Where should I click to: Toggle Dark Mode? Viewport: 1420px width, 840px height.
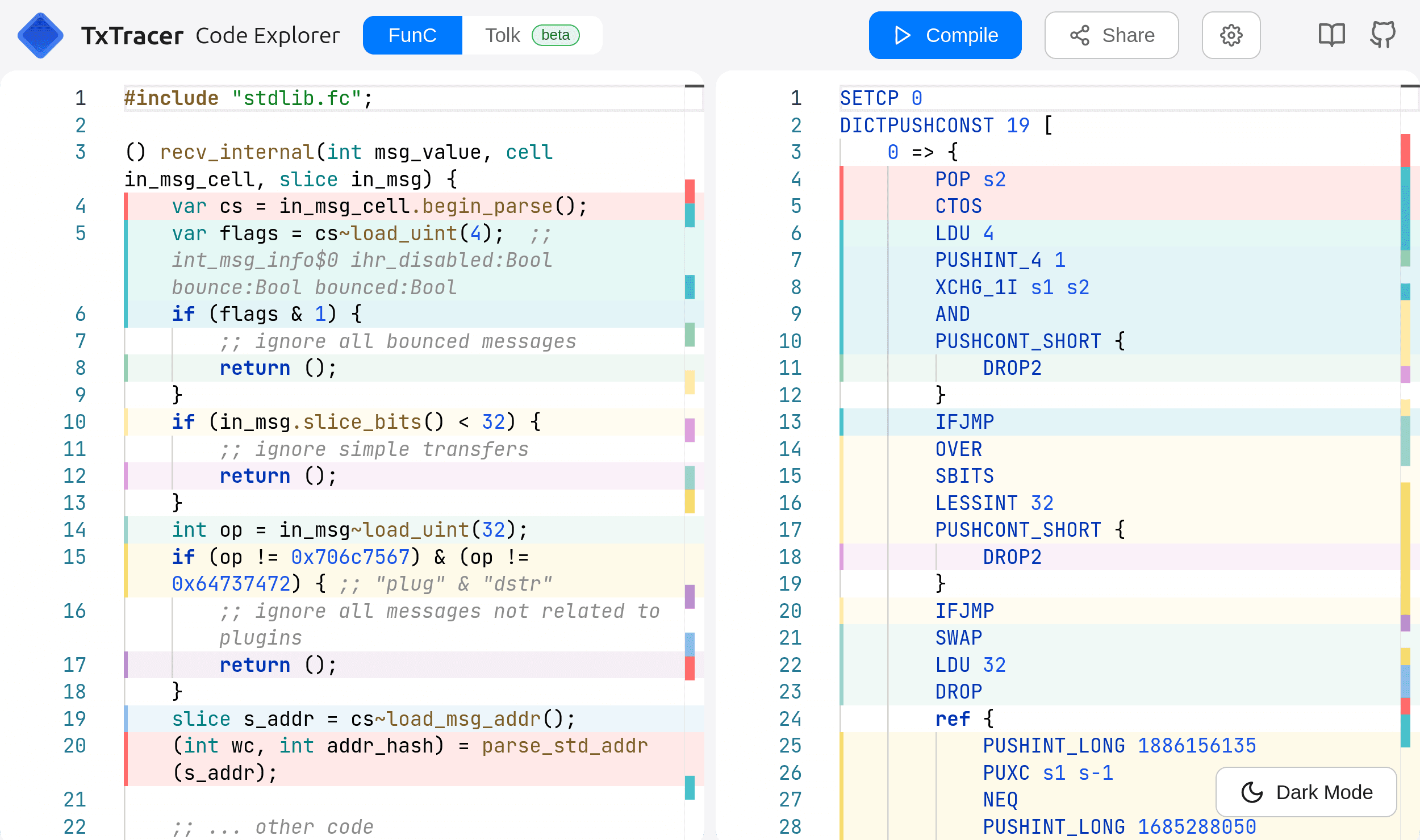click(x=1306, y=792)
